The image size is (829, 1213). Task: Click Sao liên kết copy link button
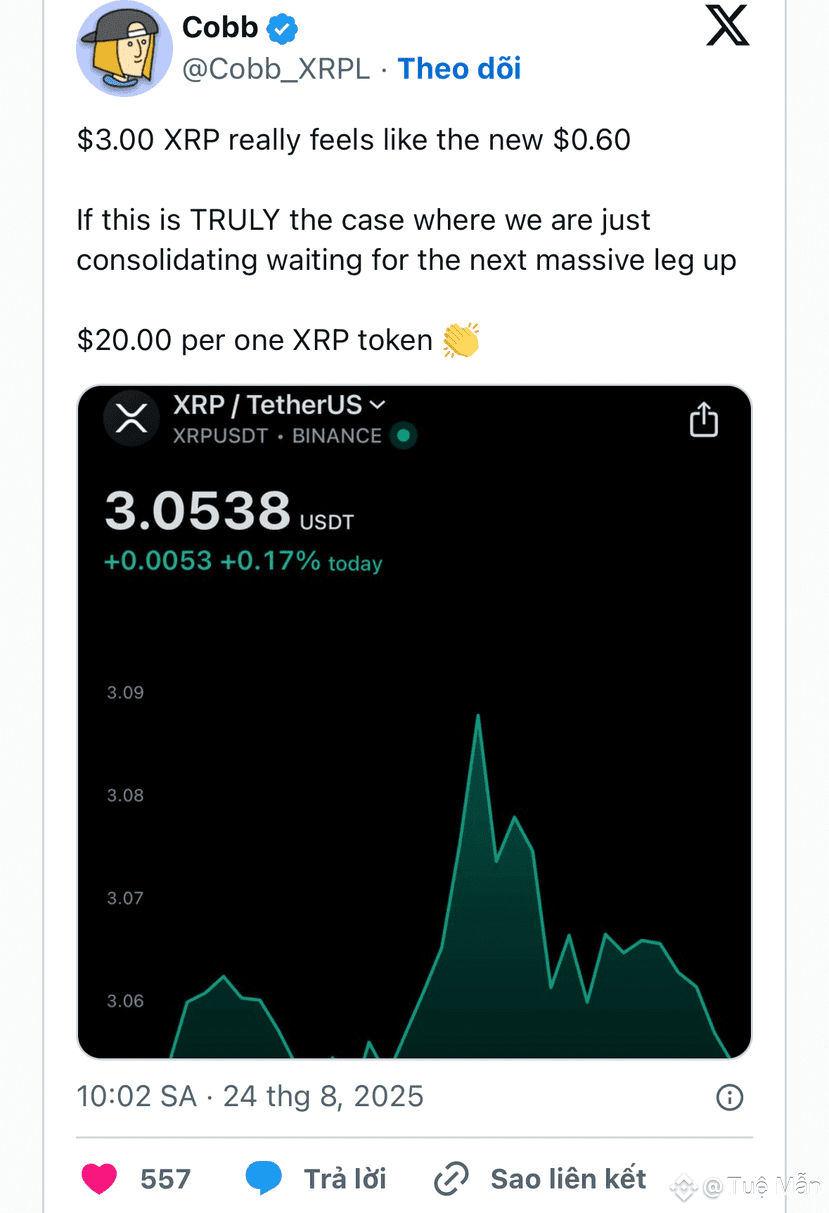pos(568,1179)
